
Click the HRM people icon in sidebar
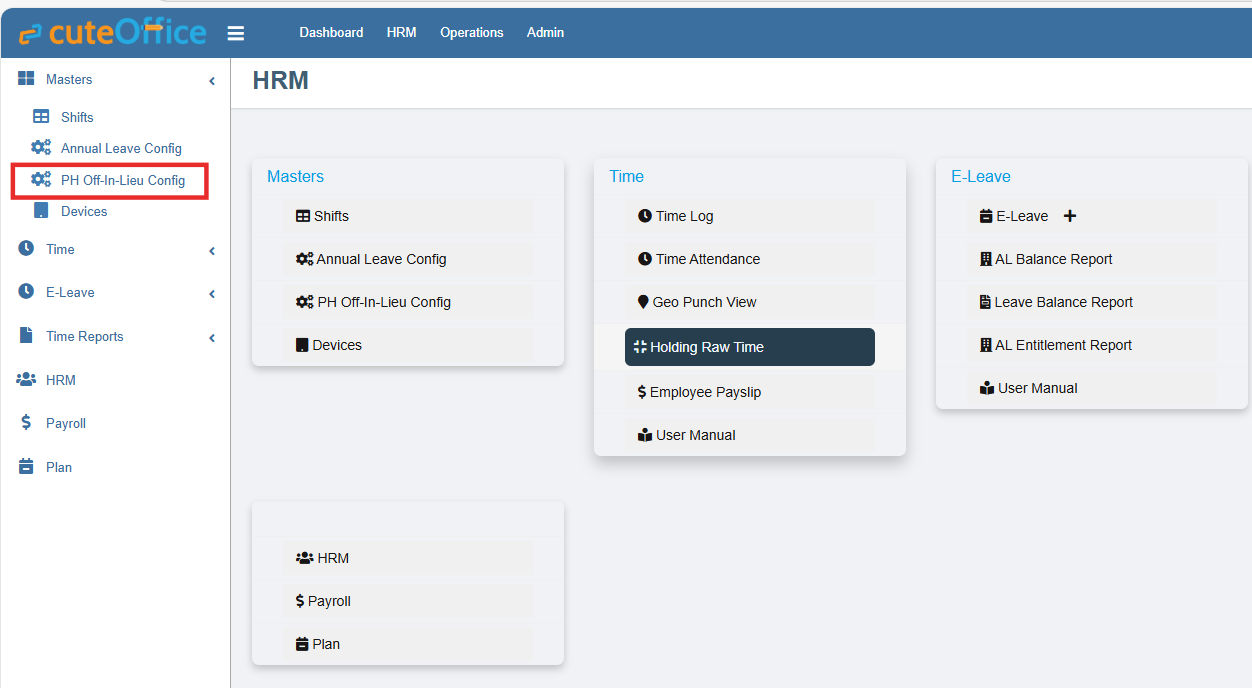26,380
